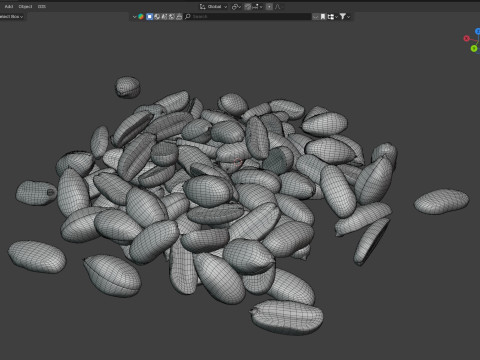Click the green Y axis gizmo handle
Image resolution: width=480 pixels, height=360 pixels.
pos(474,49)
